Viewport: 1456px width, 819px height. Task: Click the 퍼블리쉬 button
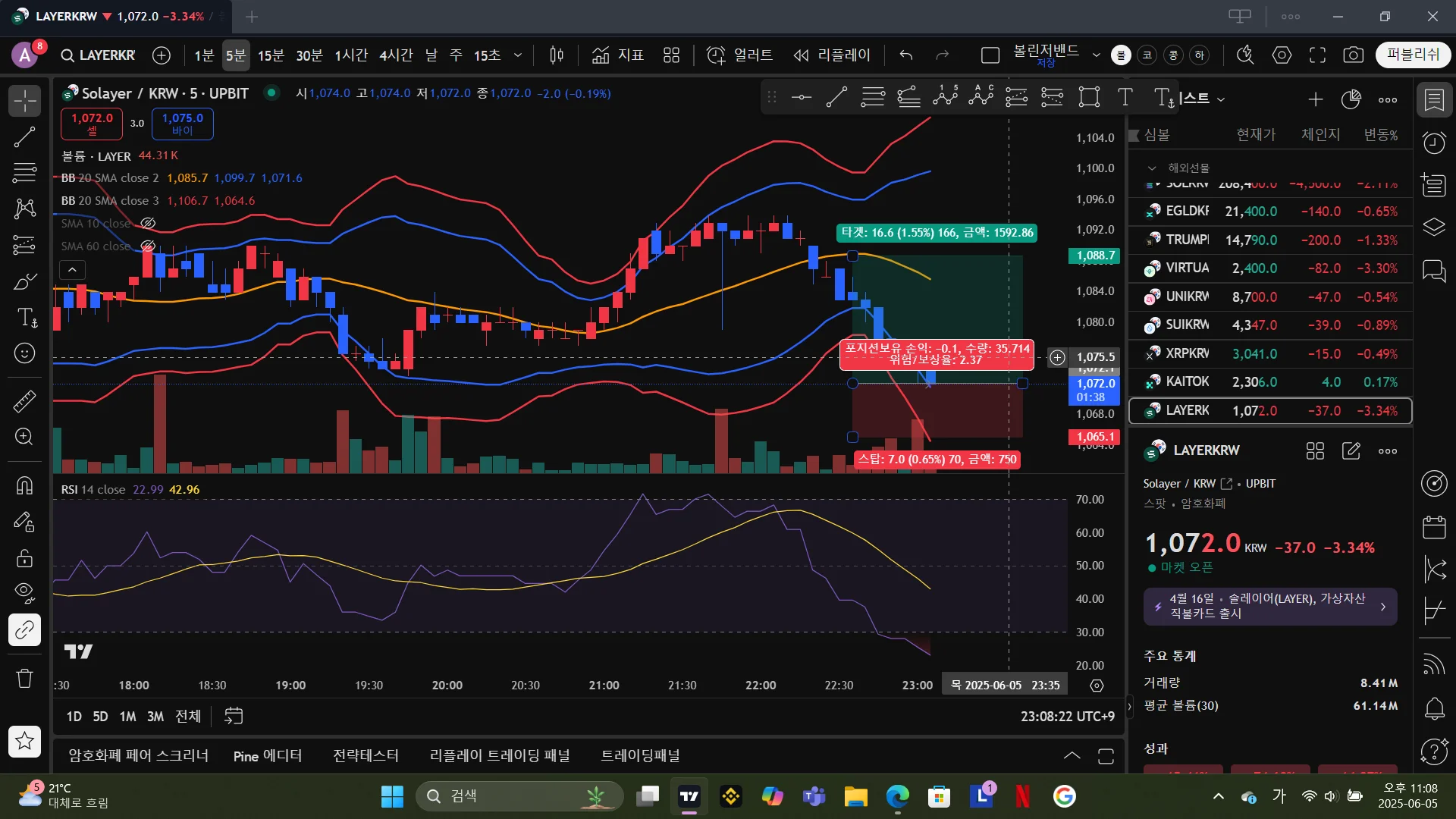coord(1412,55)
